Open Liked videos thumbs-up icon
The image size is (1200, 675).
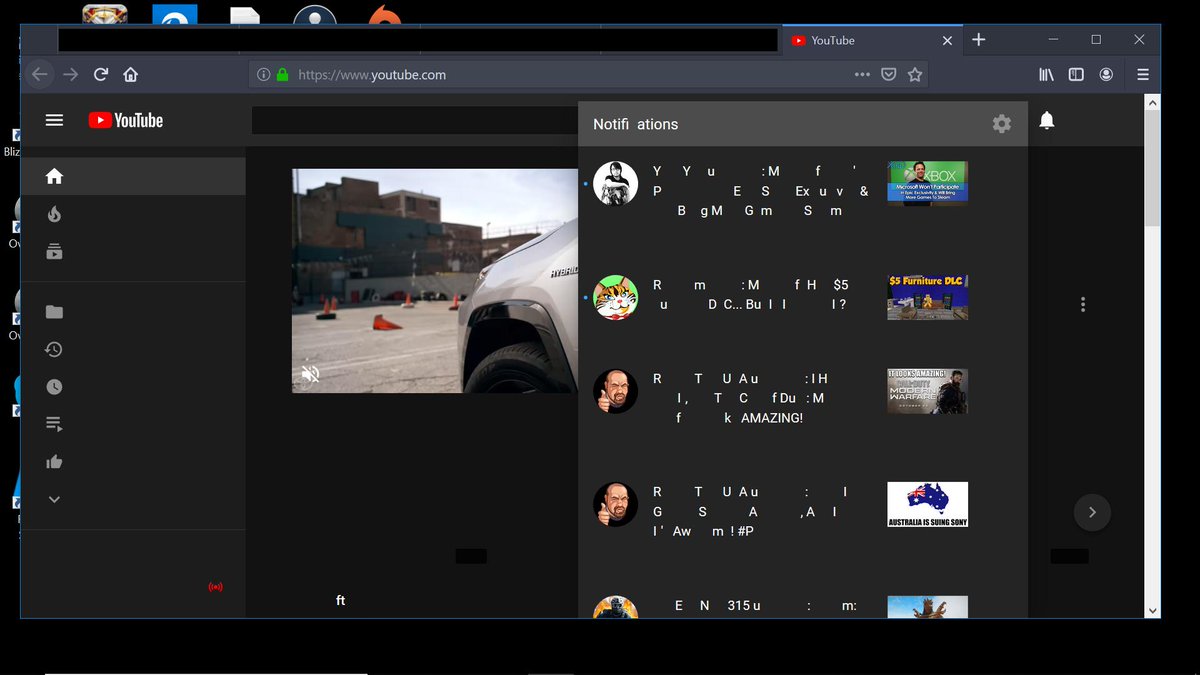point(54,462)
